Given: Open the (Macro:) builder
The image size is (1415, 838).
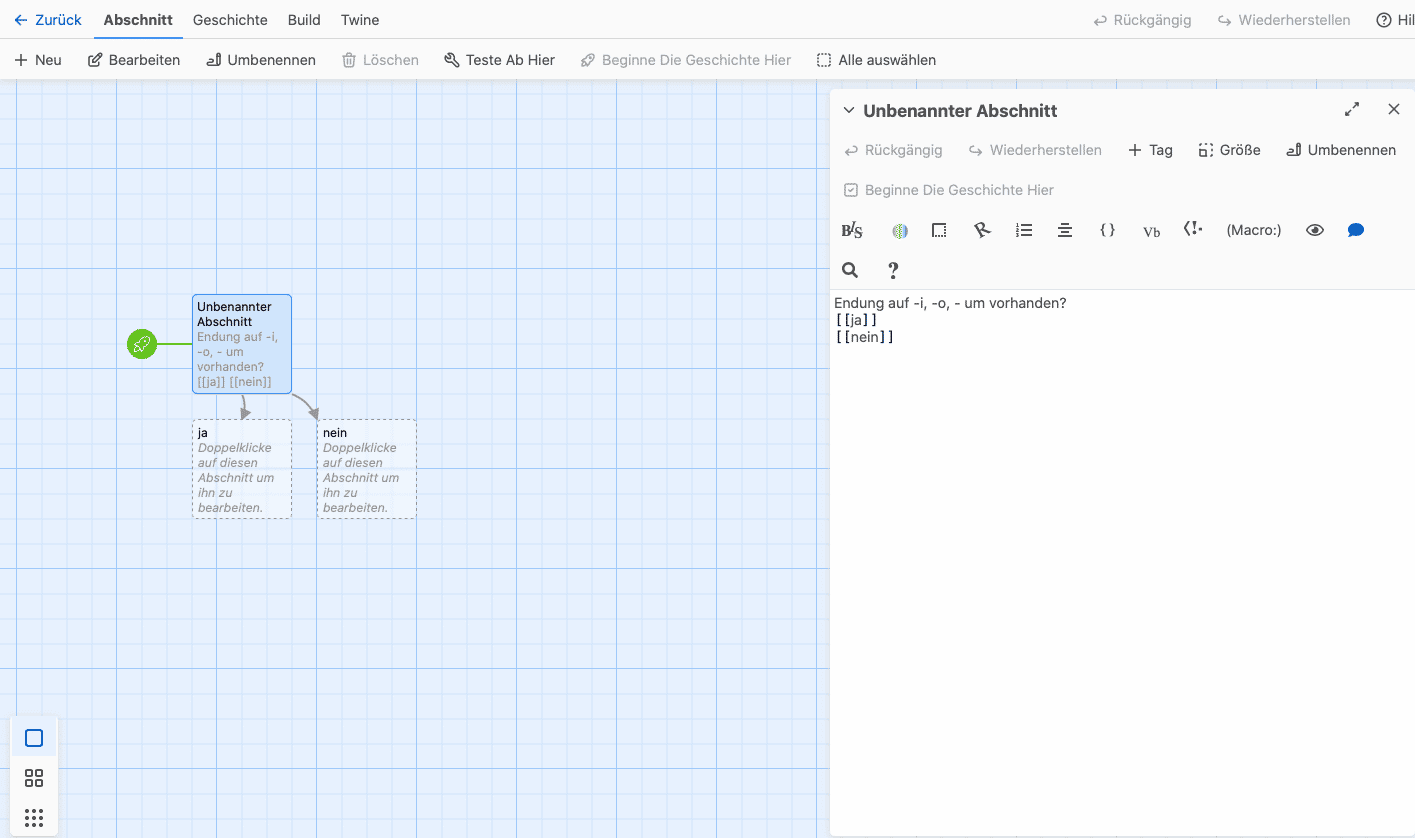Looking at the screenshot, I should (1254, 230).
